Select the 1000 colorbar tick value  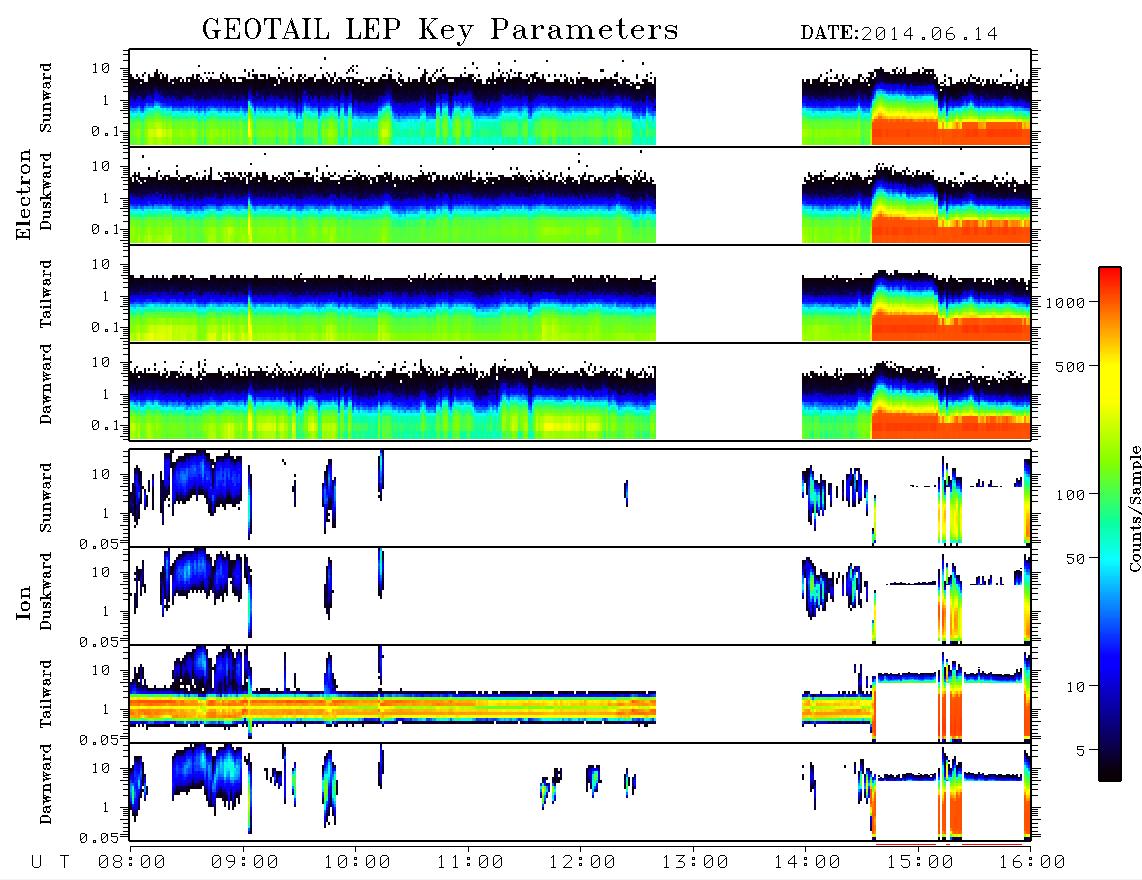point(1066,303)
